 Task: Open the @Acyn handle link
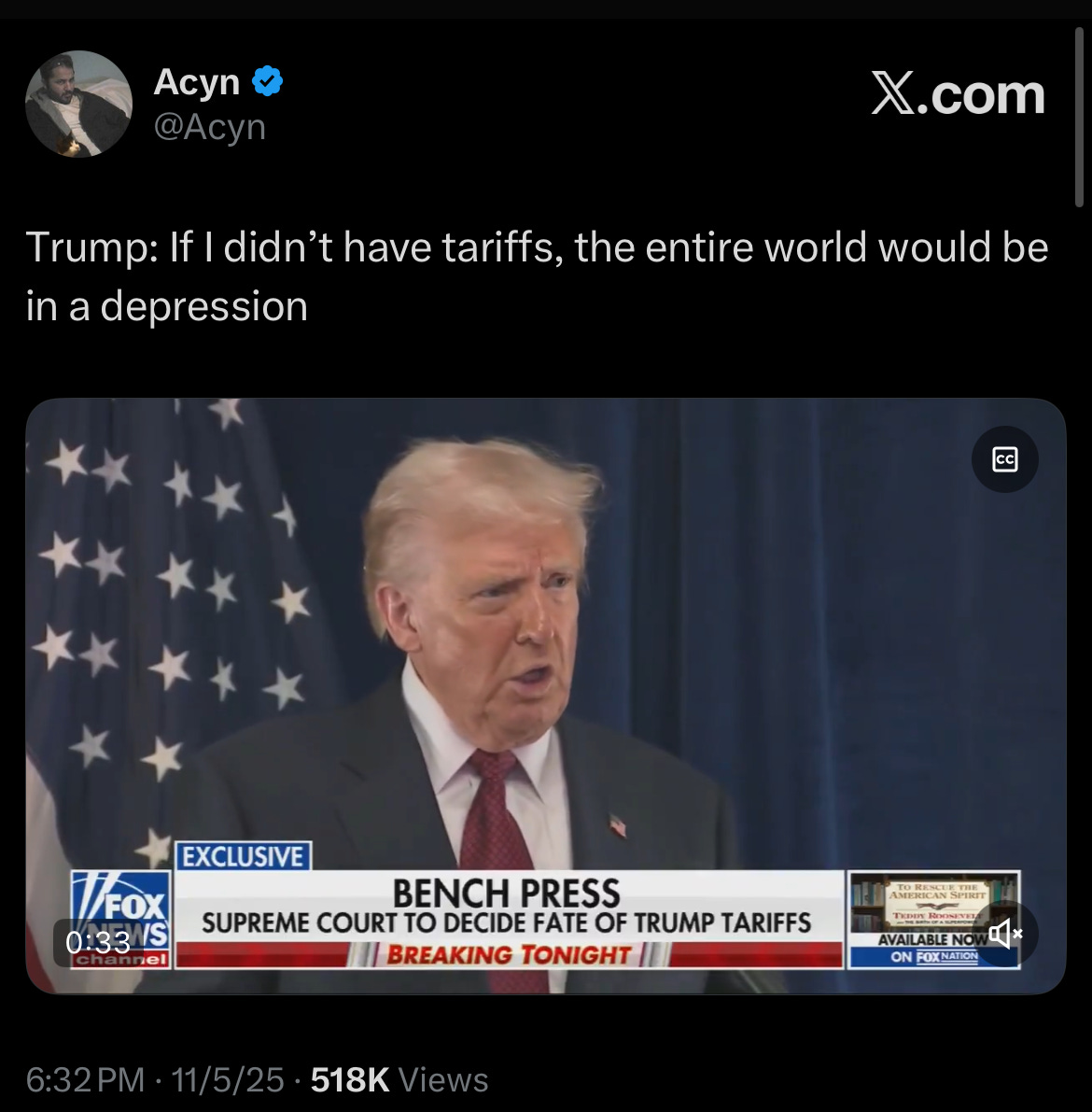click(210, 128)
